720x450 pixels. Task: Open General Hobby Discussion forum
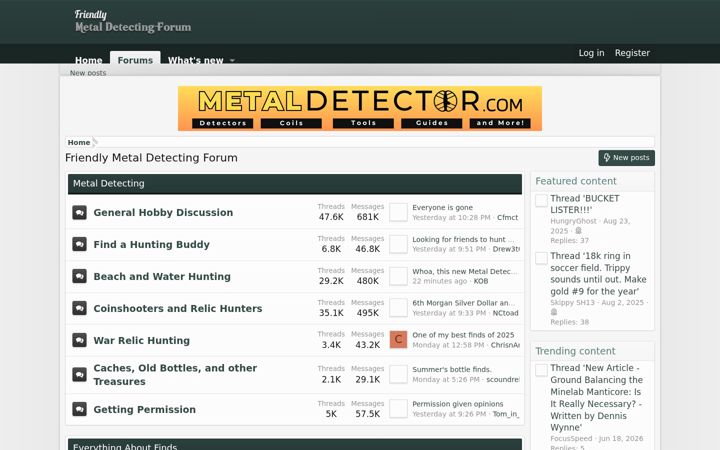tap(163, 213)
